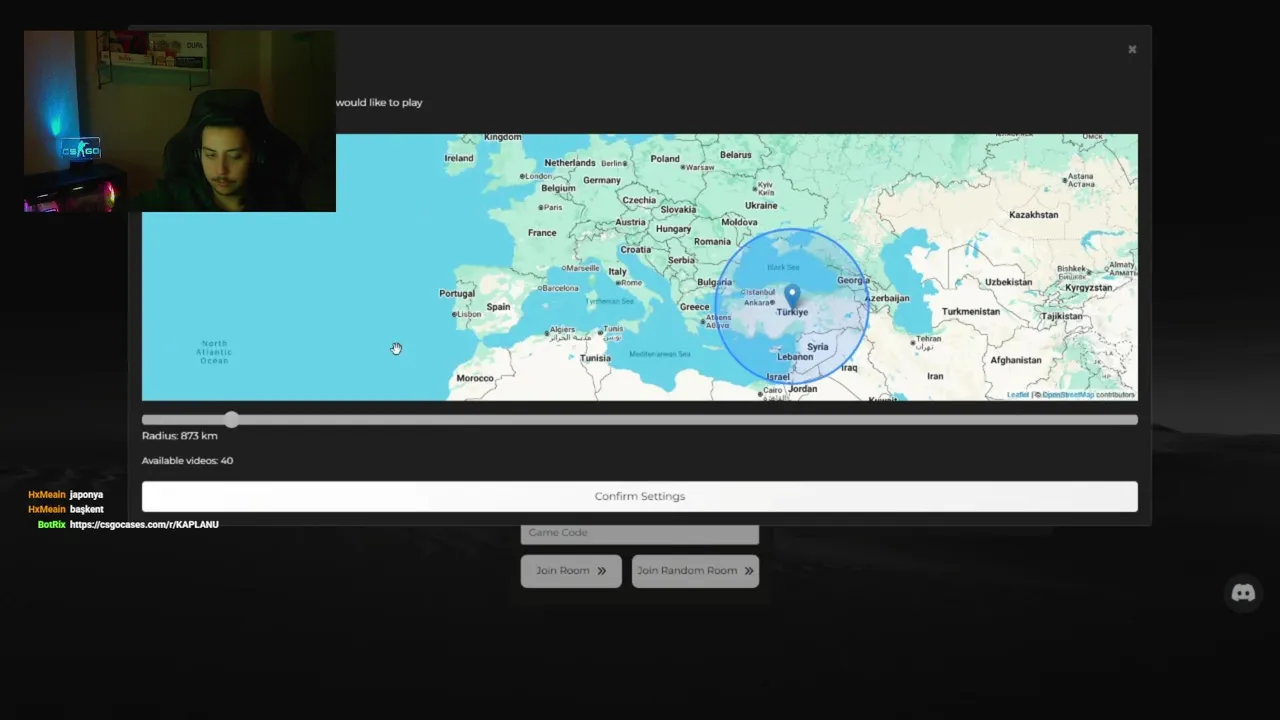Open the Discord icon link
Image resolution: width=1280 pixels, height=720 pixels.
pyautogui.click(x=1243, y=593)
